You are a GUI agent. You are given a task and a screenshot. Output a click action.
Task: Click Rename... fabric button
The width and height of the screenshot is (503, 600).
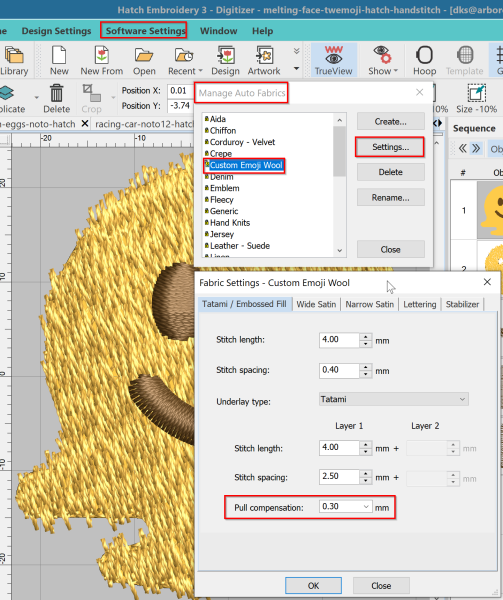click(x=391, y=197)
